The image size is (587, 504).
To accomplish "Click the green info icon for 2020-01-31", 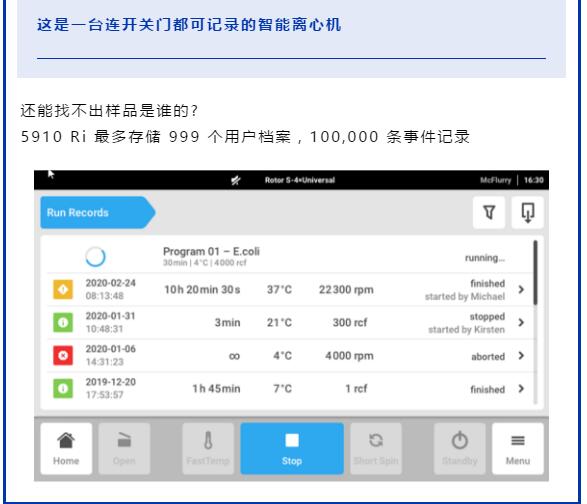I will tap(63, 322).
